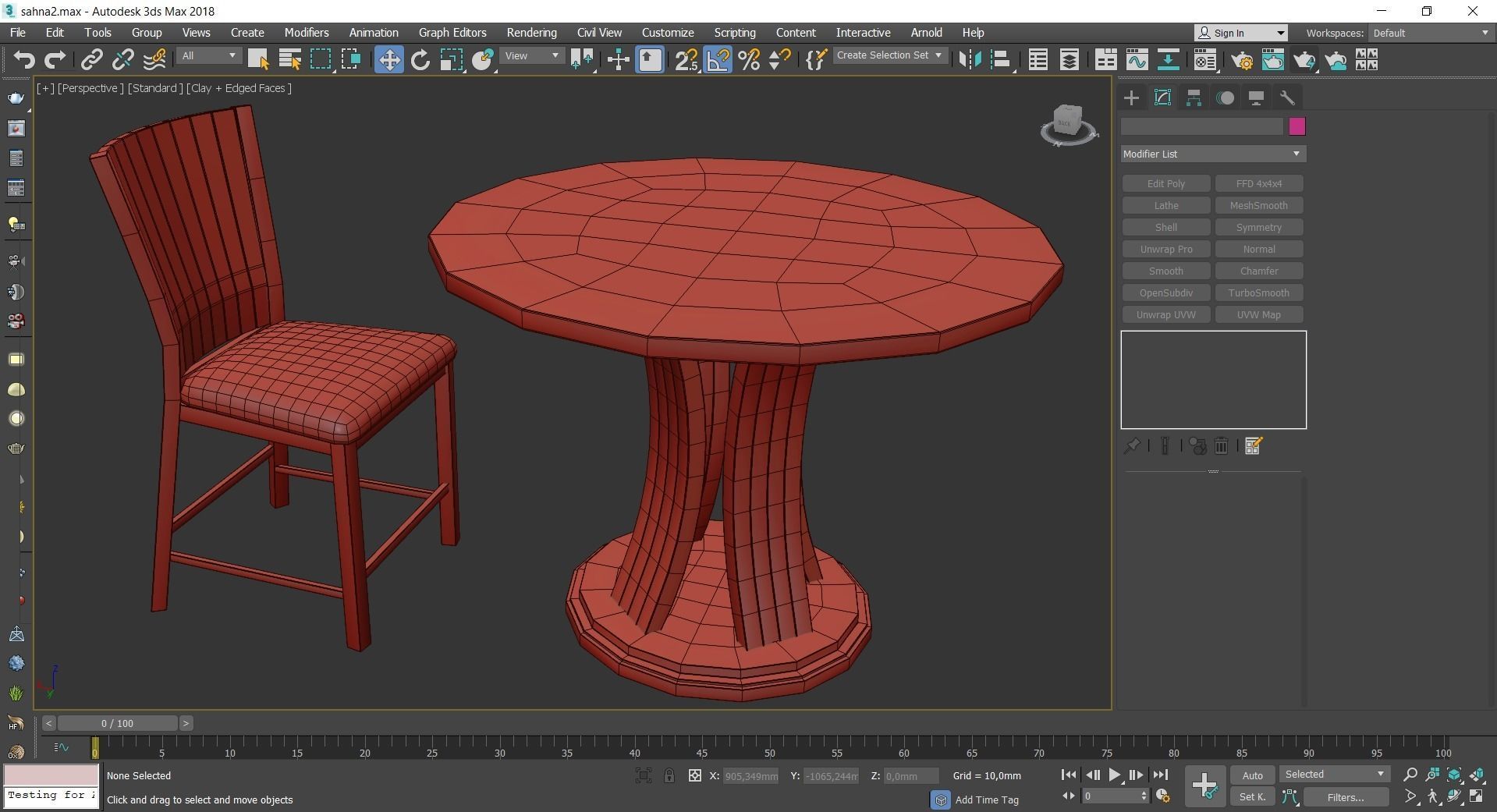Click the object name input field

click(1201, 126)
